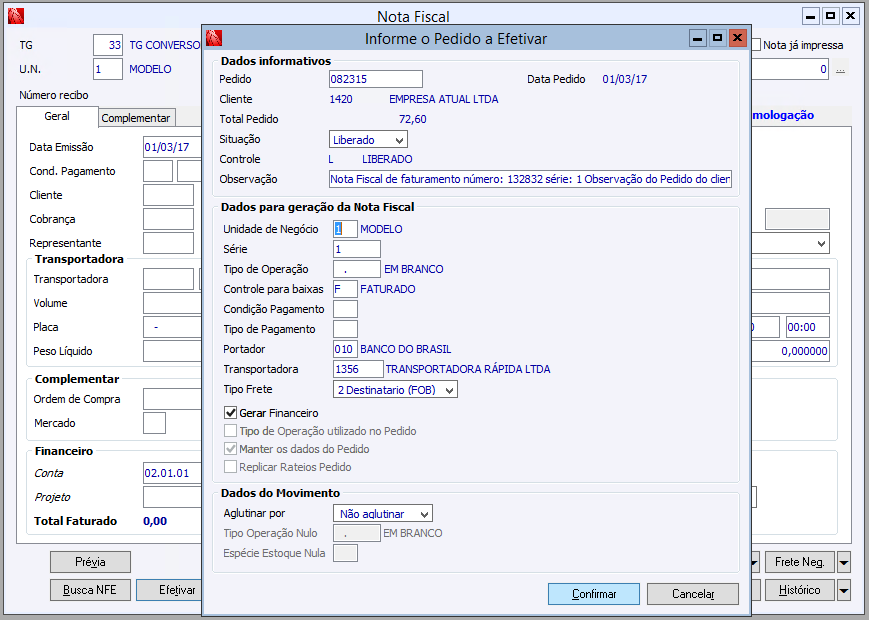The image size is (869, 620).
Task: Check the Nota já impressa checkbox
Action: 755,45
